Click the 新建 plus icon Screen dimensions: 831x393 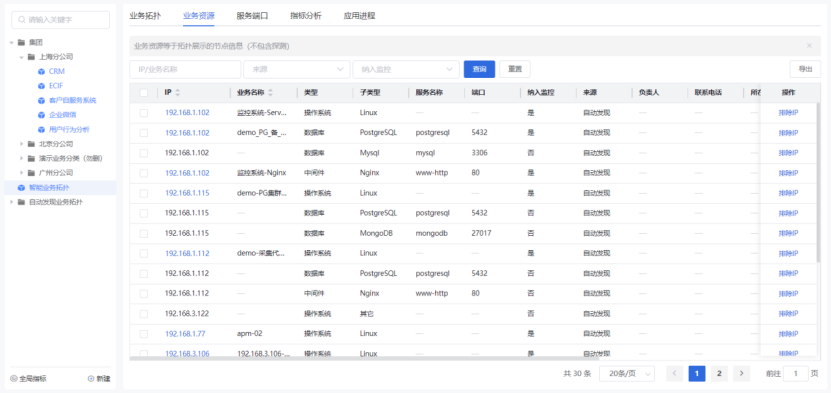91,379
